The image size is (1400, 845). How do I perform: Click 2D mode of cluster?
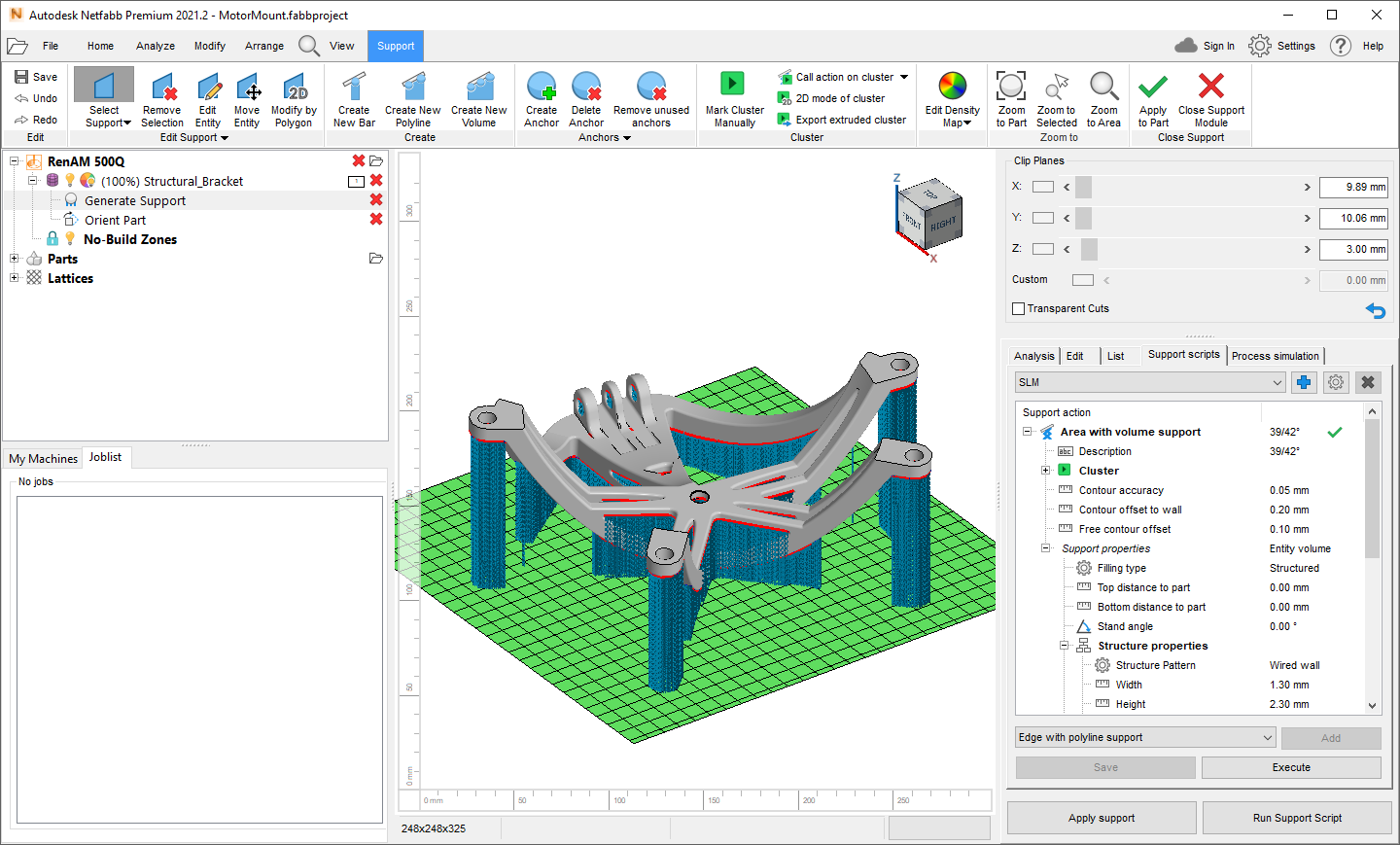click(x=831, y=98)
